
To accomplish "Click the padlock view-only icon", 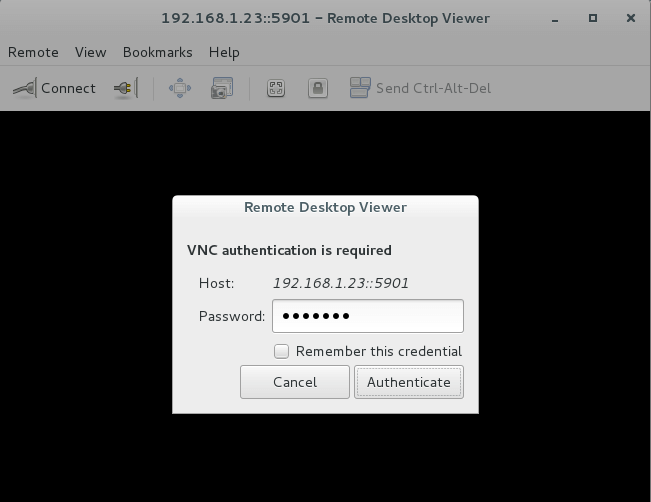I will [x=318, y=88].
